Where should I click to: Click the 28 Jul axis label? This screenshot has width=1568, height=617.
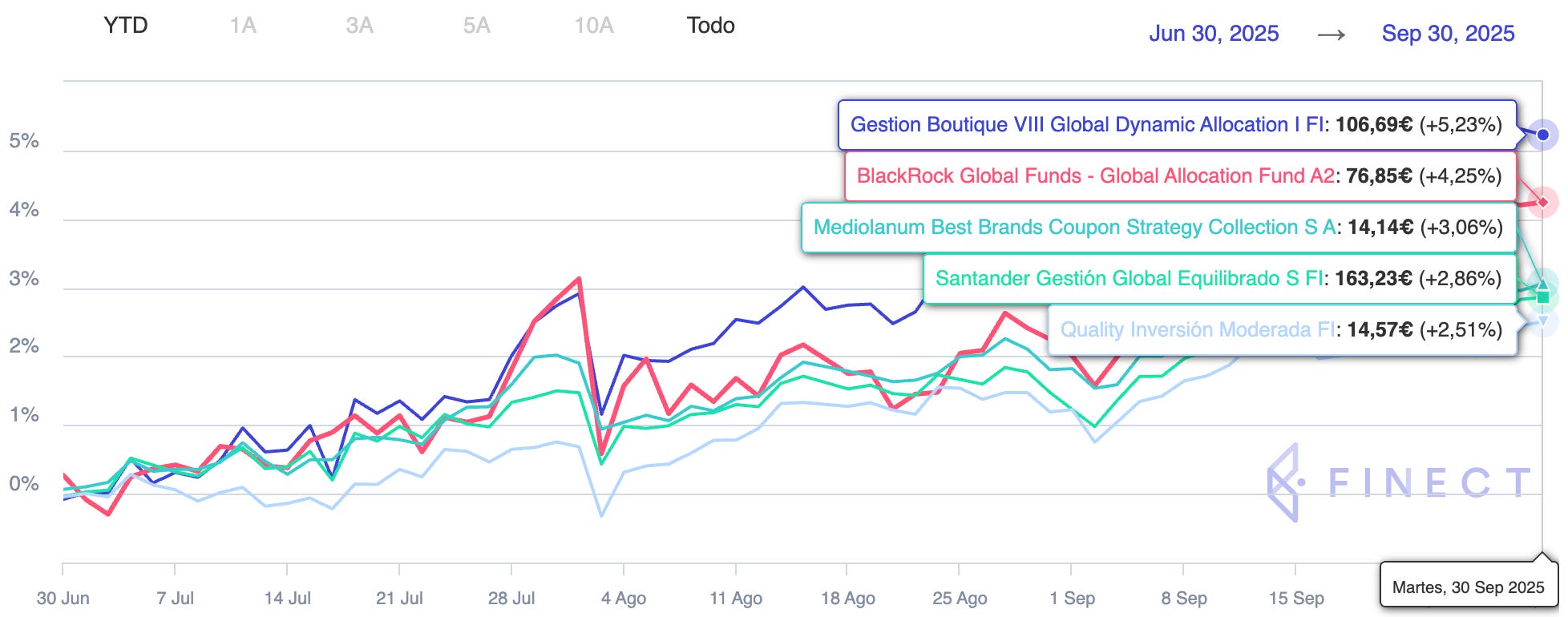click(x=511, y=599)
